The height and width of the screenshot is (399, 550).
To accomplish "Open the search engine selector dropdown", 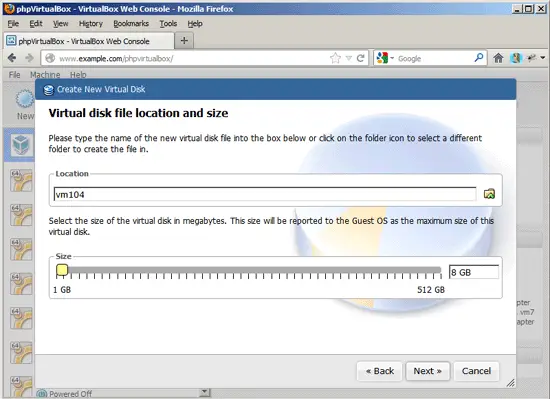I will pyautogui.click(x=385, y=58).
